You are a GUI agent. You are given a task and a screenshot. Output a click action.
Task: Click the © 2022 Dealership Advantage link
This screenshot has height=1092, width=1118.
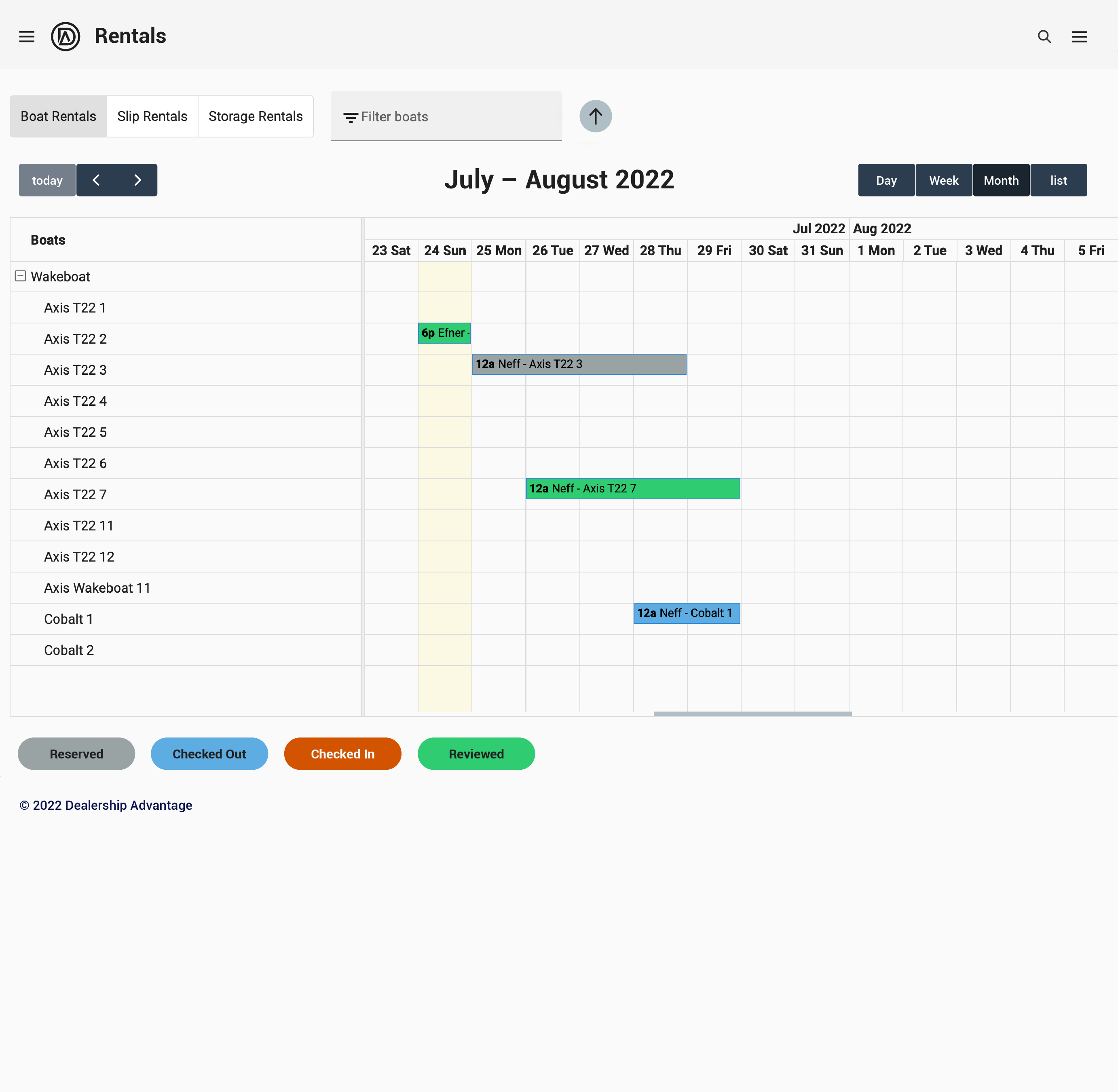pyautogui.click(x=106, y=805)
